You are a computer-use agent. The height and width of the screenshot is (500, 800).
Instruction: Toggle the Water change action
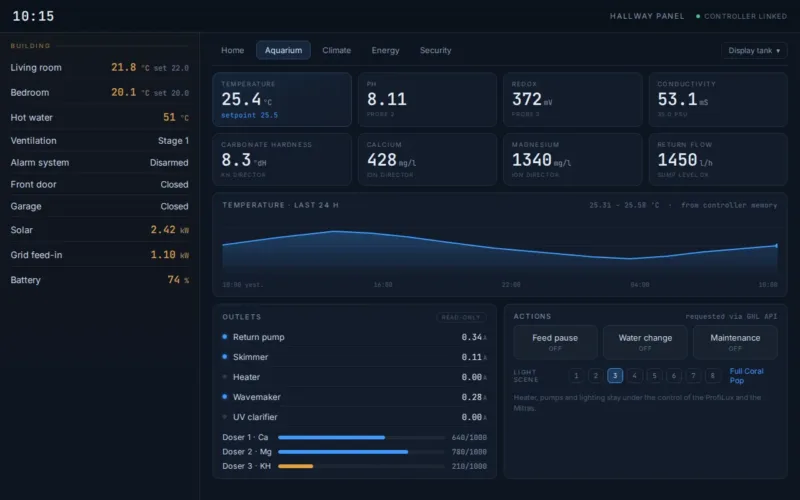[x=645, y=342]
